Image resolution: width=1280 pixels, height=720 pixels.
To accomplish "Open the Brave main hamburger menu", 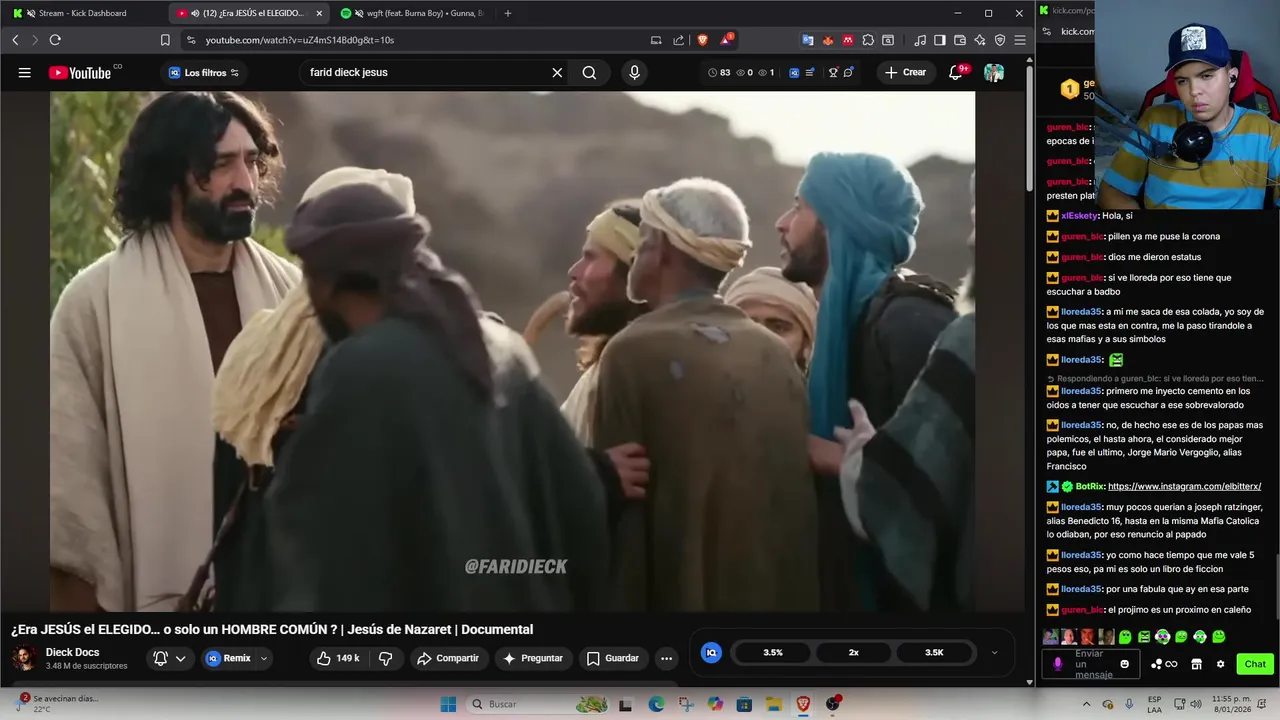I will pyautogui.click(x=1020, y=40).
